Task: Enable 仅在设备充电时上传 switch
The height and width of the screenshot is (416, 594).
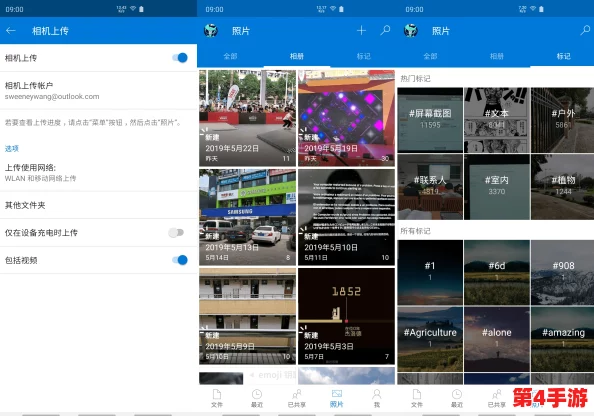Action: (x=176, y=232)
